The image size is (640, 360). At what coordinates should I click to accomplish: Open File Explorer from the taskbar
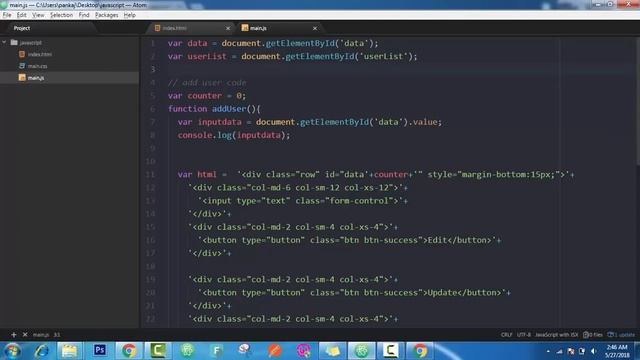click(69, 351)
